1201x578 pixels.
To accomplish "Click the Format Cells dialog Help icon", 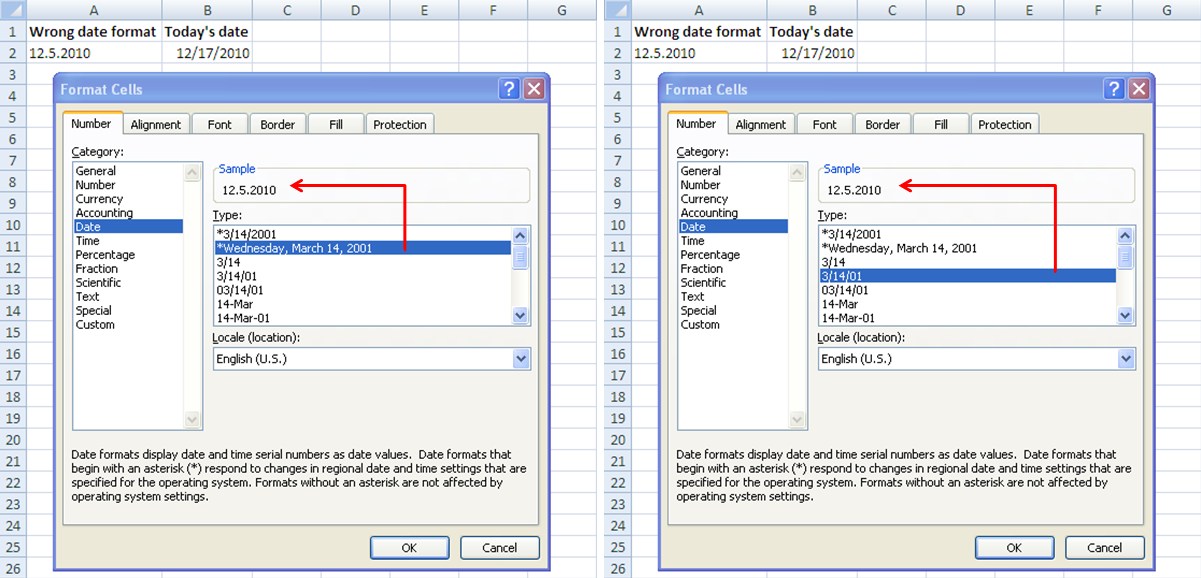I will pyautogui.click(x=509, y=89).
